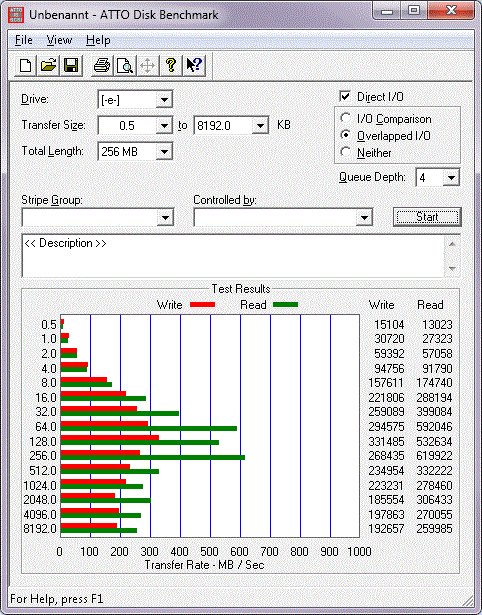Screen dimensions: 482x615
Task: Activate context help arrow-question icon
Action: tap(194, 65)
